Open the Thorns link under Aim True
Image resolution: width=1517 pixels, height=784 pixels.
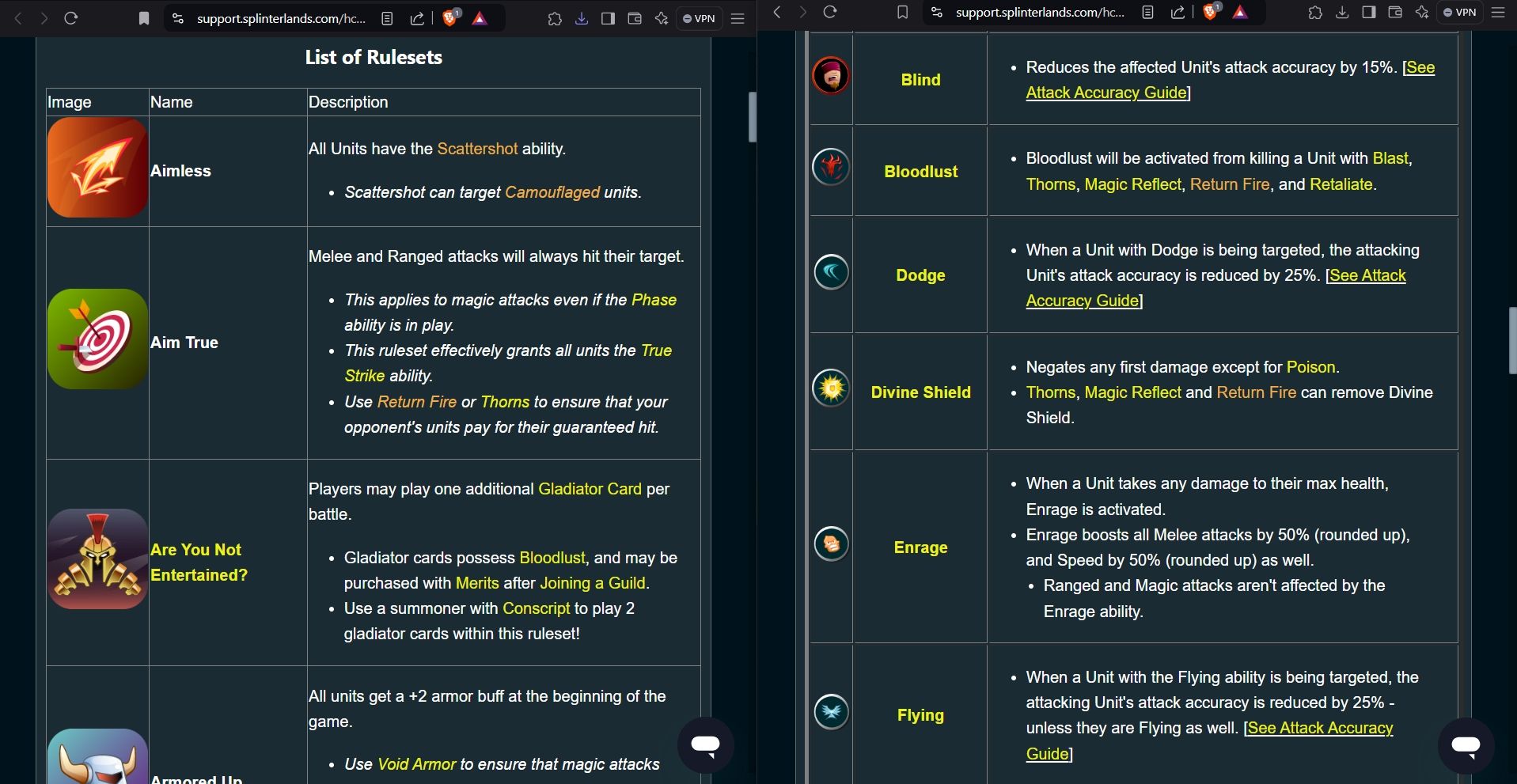pyautogui.click(x=505, y=402)
